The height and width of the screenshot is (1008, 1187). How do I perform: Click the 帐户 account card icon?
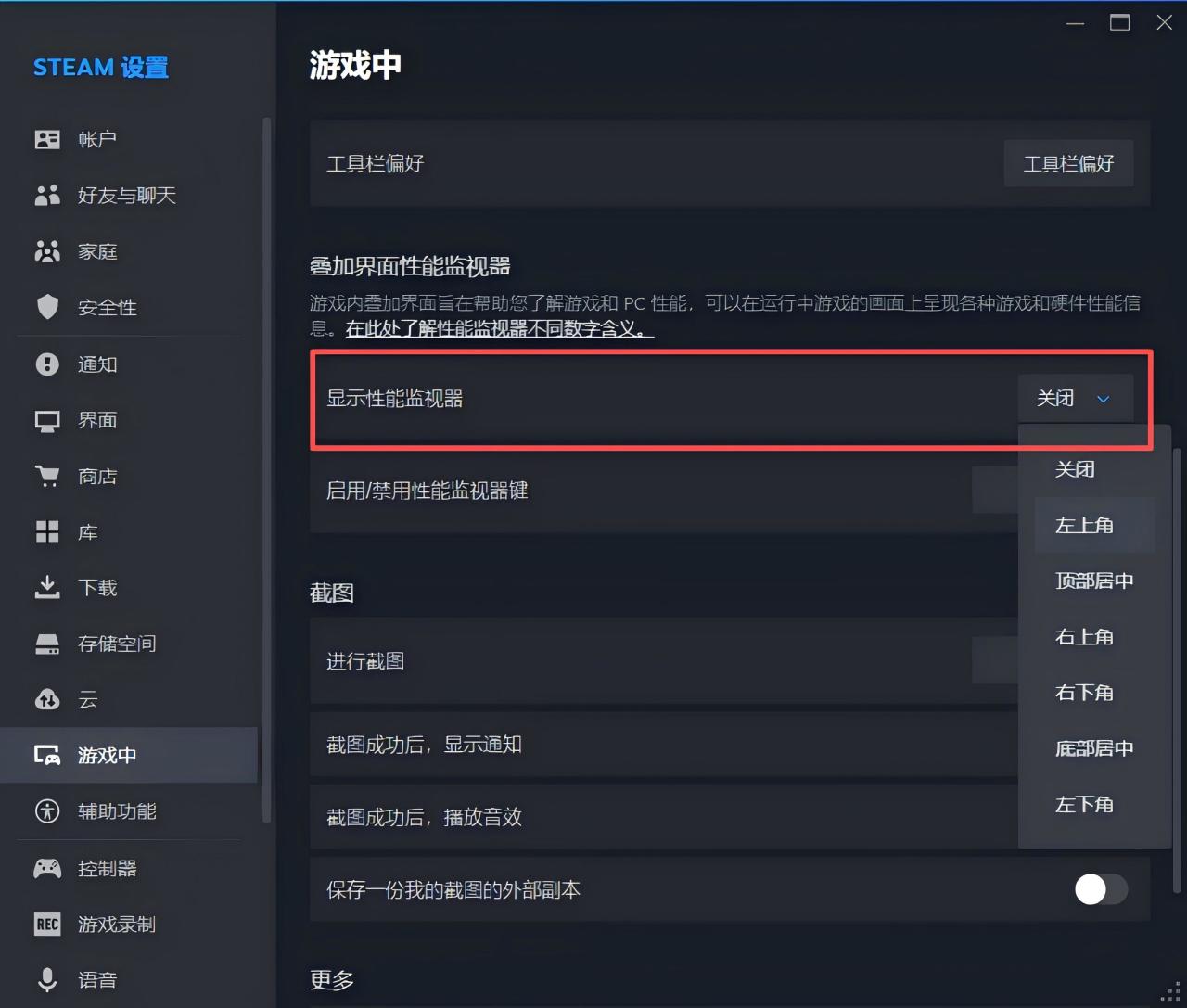(x=47, y=139)
